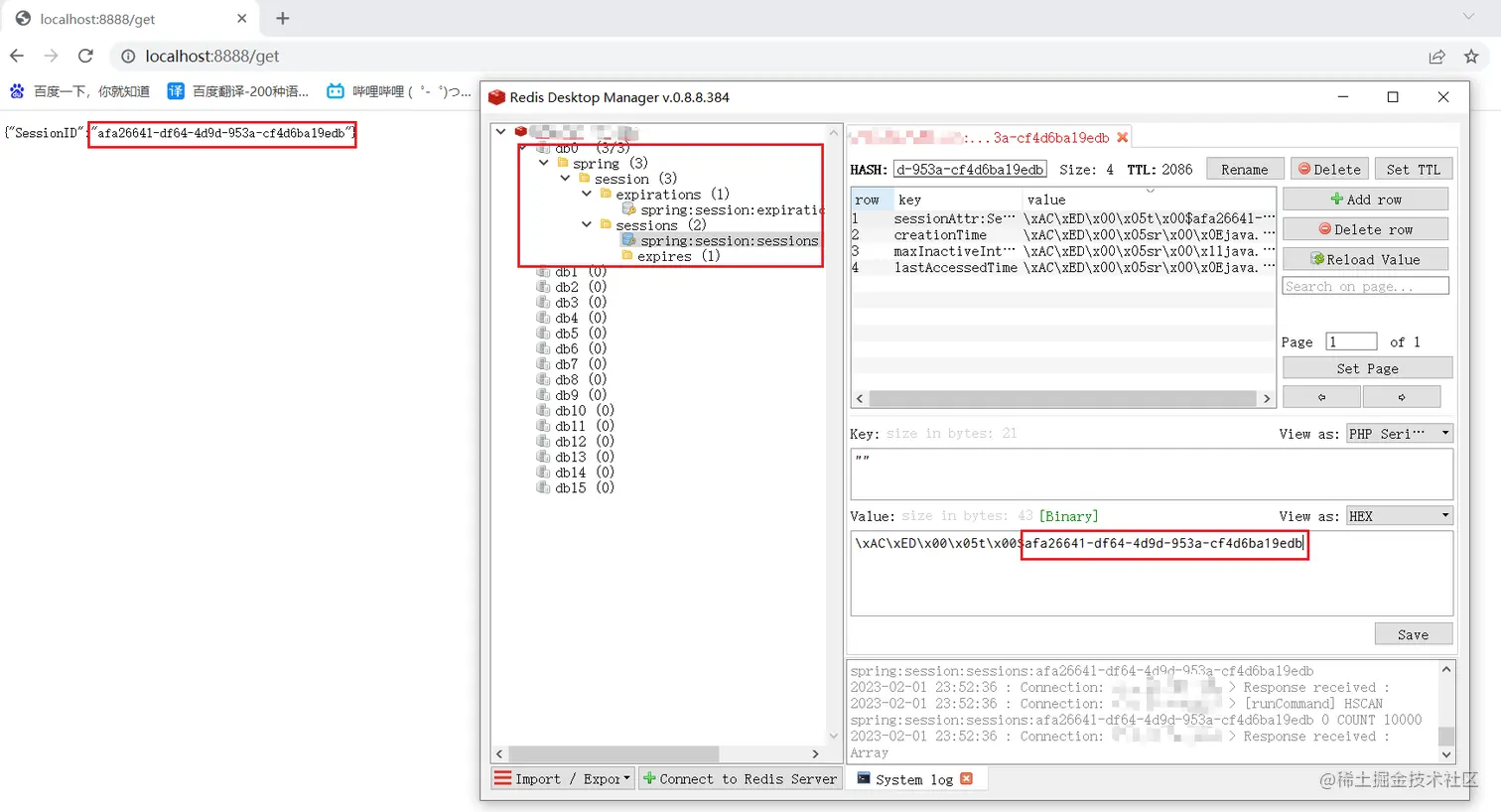Click the Value text area
The image size is (1501, 812).
click(1152, 573)
